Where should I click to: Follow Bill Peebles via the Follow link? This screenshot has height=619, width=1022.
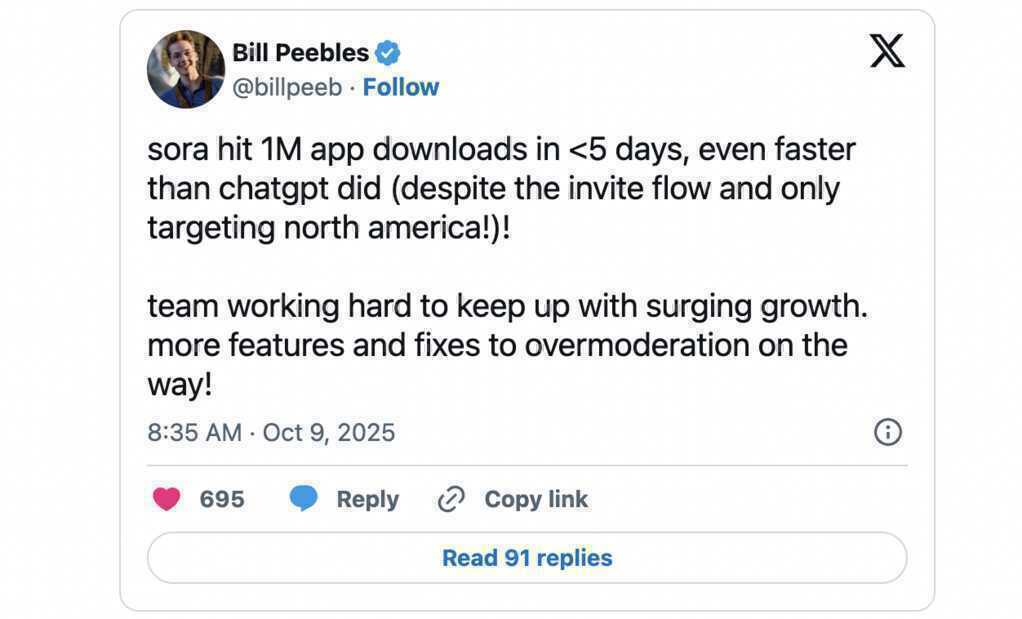tap(401, 88)
